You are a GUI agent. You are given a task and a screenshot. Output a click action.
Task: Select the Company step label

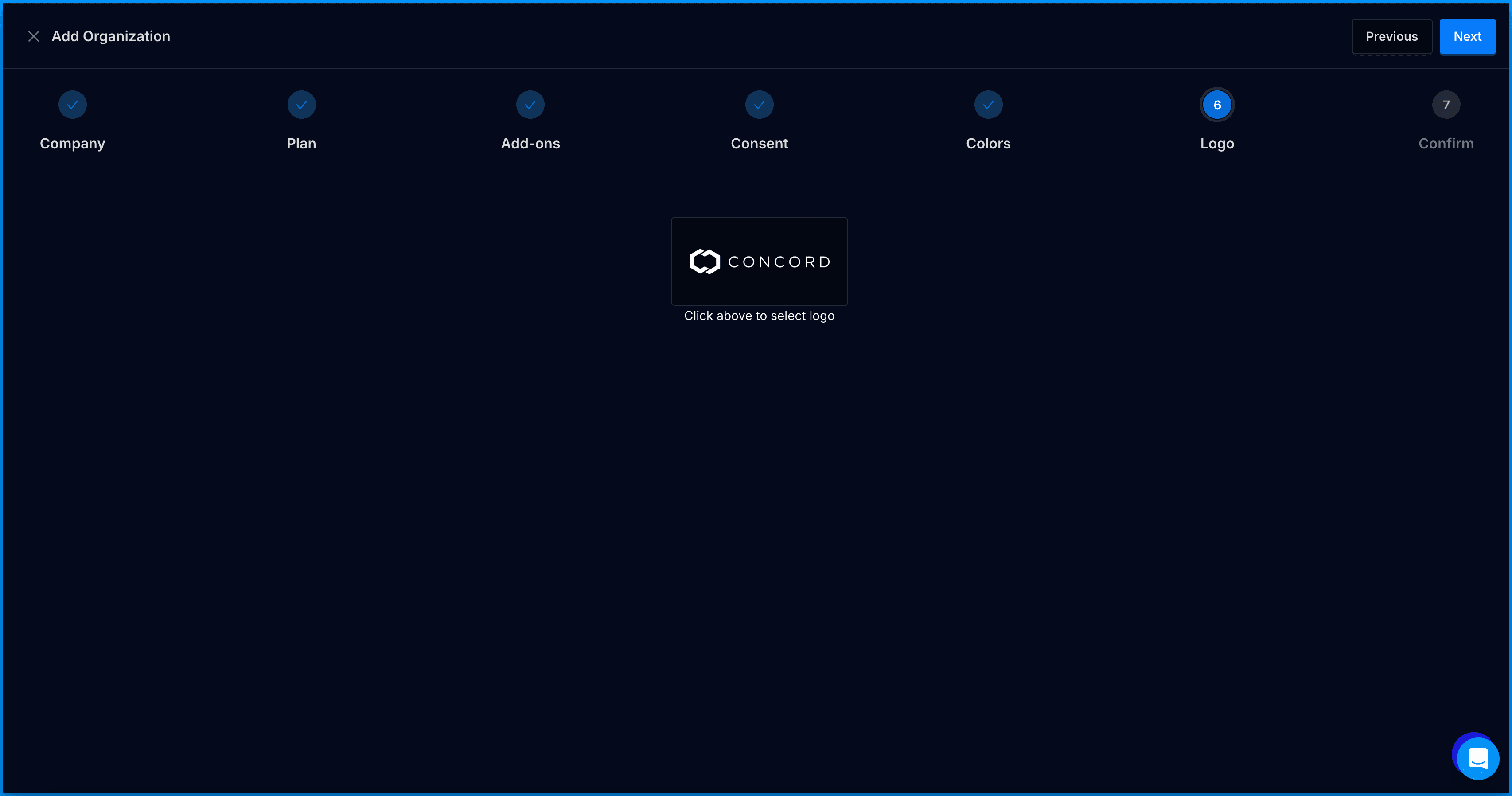coord(72,144)
